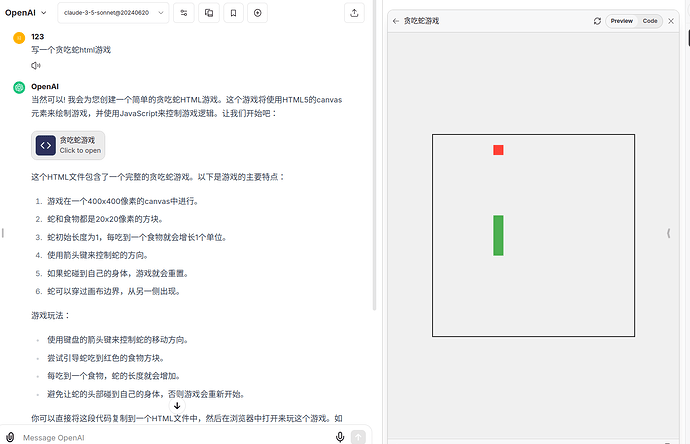
Task: Open the OpenAI endpoint dropdown
Action: point(26,13)
